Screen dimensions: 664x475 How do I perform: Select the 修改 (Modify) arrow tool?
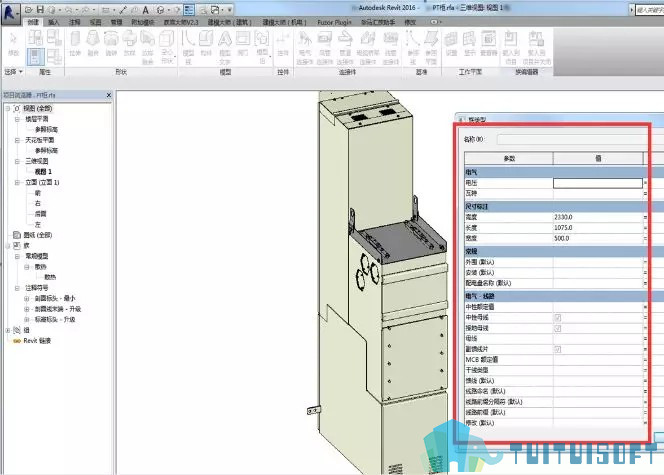coord(13,44)
